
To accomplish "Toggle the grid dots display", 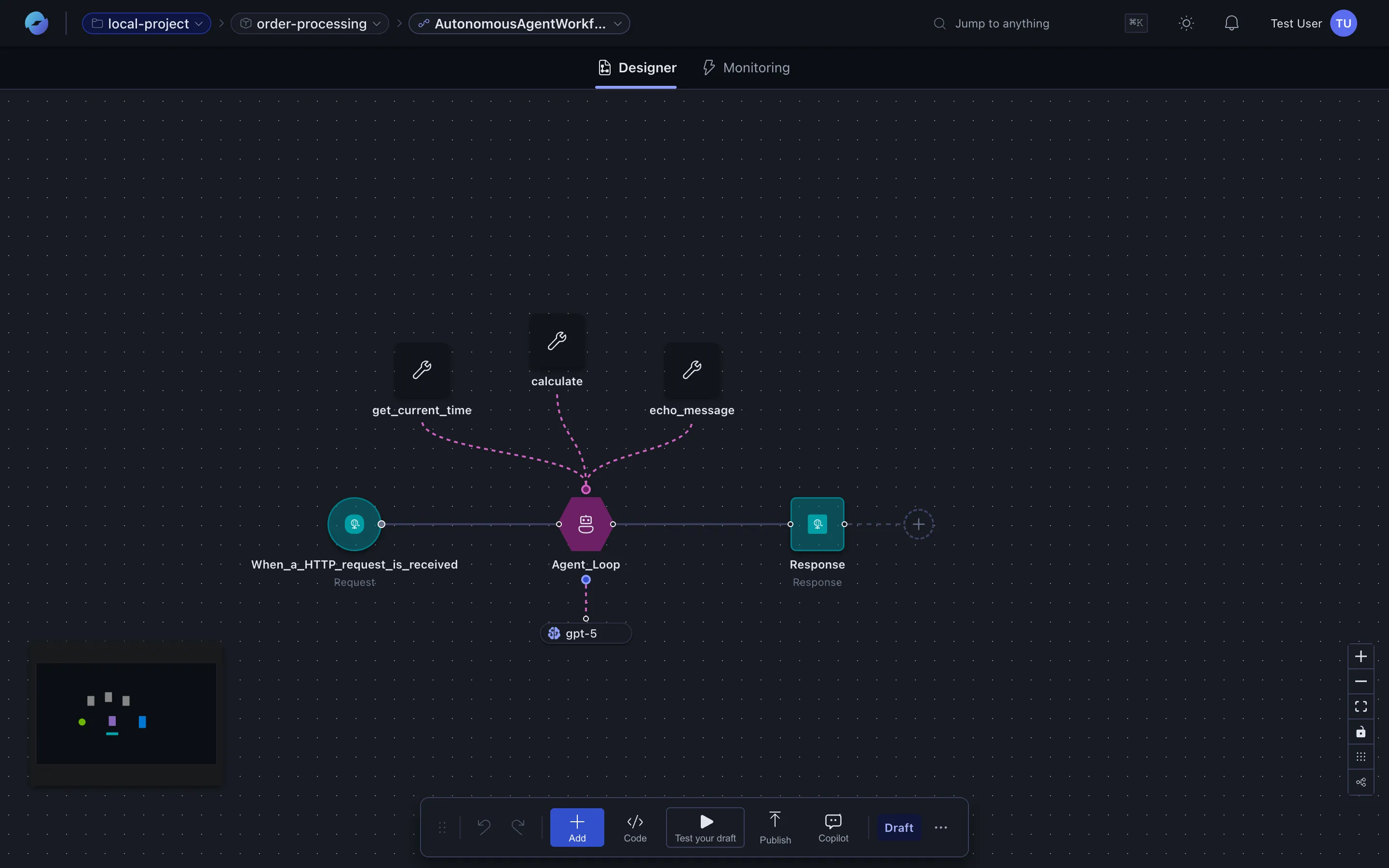I will (x=1361, y=757).
